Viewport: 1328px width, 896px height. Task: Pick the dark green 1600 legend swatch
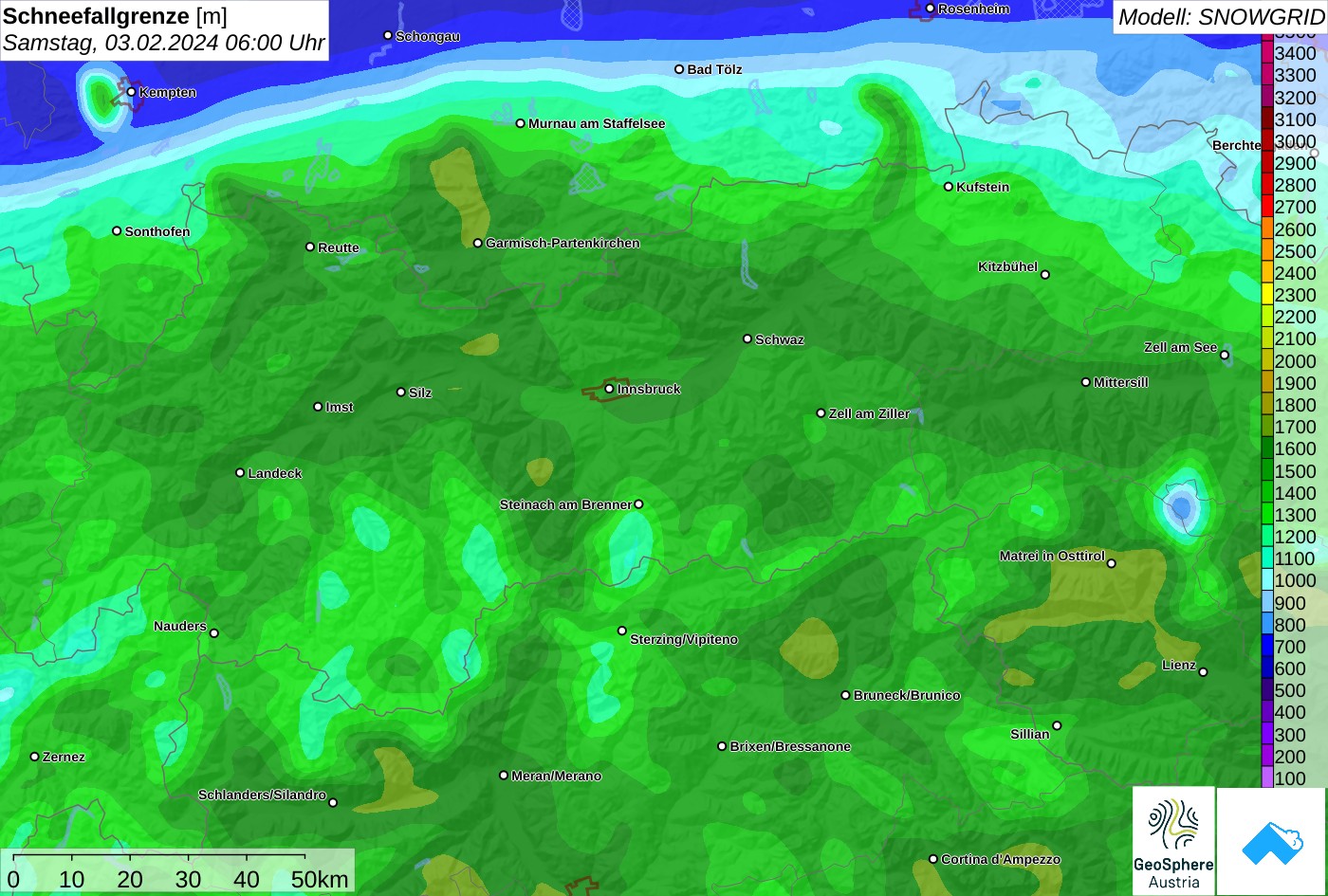[1266, 448]
